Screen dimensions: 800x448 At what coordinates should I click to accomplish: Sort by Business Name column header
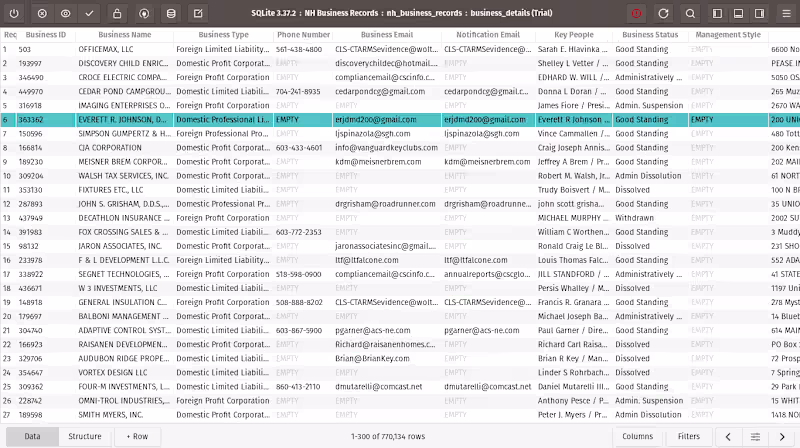tap(124, 35)
